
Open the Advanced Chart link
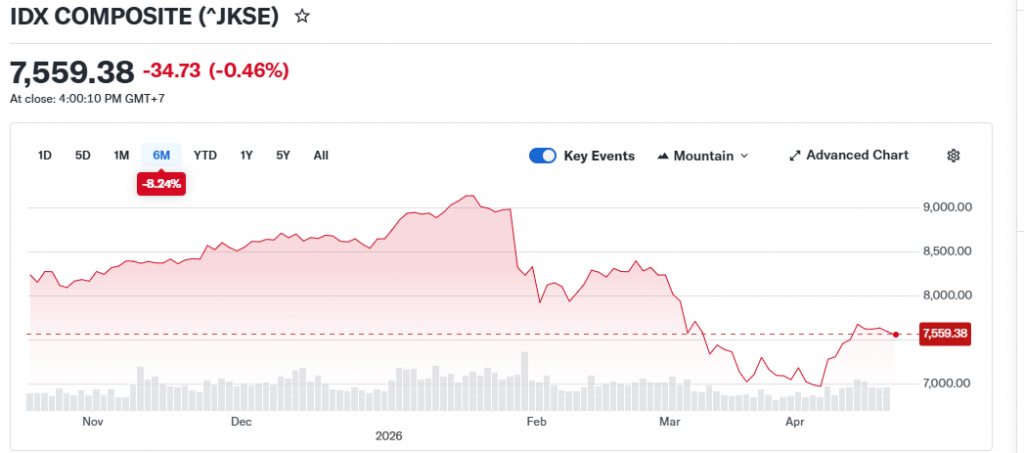click(857, 155)
